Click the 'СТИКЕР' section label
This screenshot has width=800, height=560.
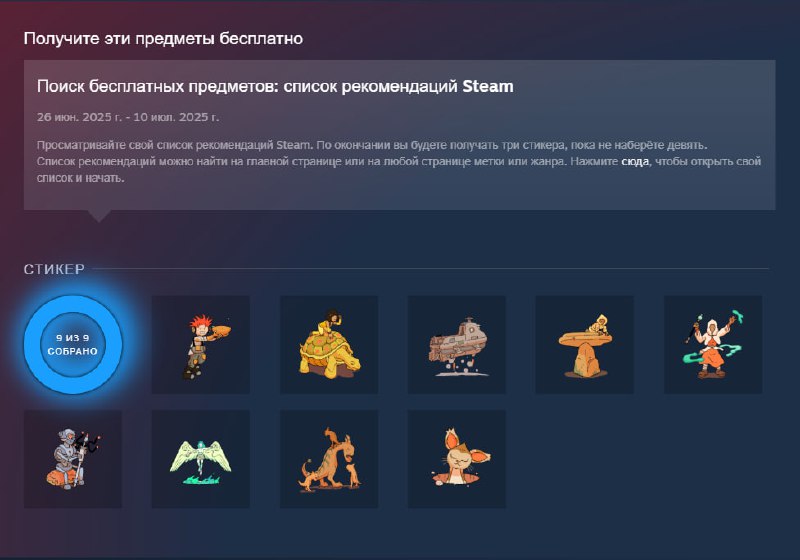[54, 269]
